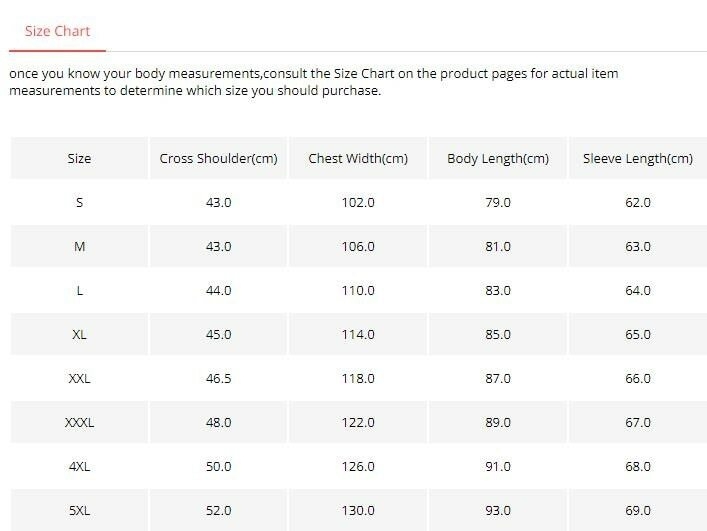707x531 pixels.
Task: Click the Cross Shoulder(cm) column header
Action: [218, 159]
